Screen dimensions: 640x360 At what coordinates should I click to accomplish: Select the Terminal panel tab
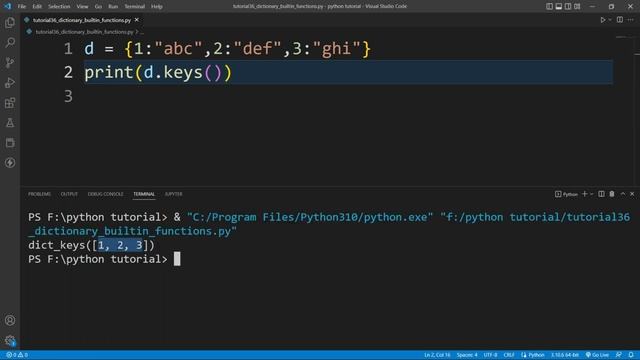(144, 194)
